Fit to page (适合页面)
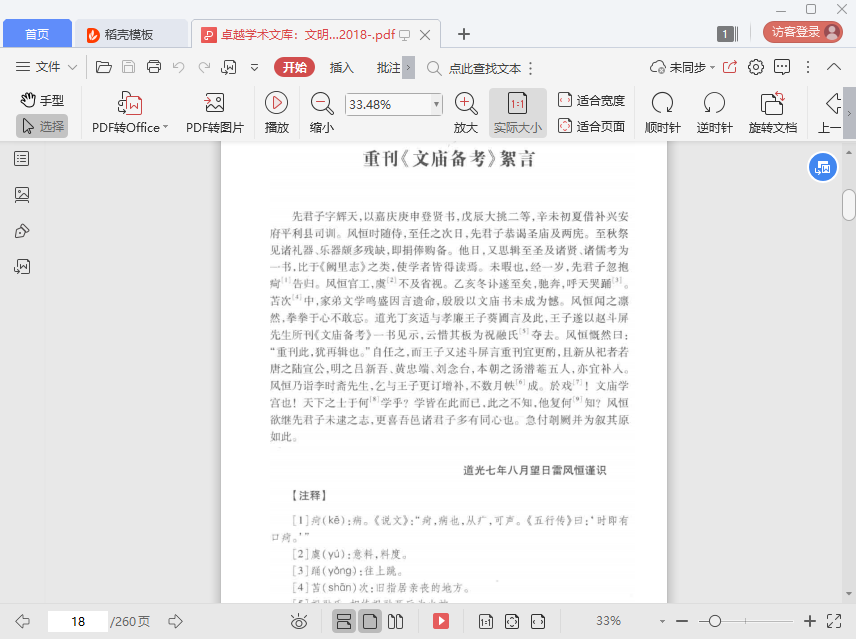This screenshot has height=639, width=856. coord(591,126)
